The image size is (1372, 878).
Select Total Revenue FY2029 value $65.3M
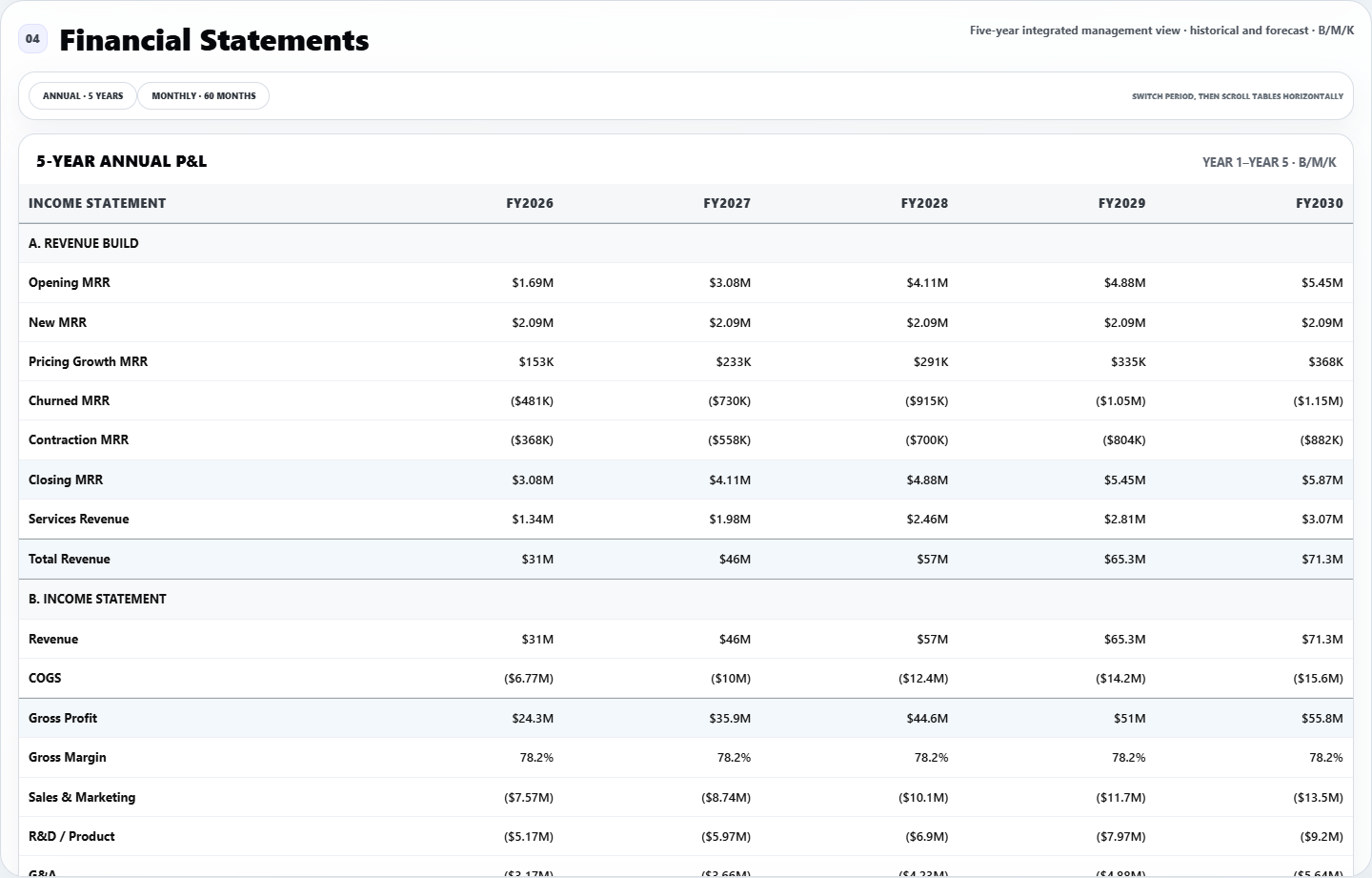pos(1125,559)
